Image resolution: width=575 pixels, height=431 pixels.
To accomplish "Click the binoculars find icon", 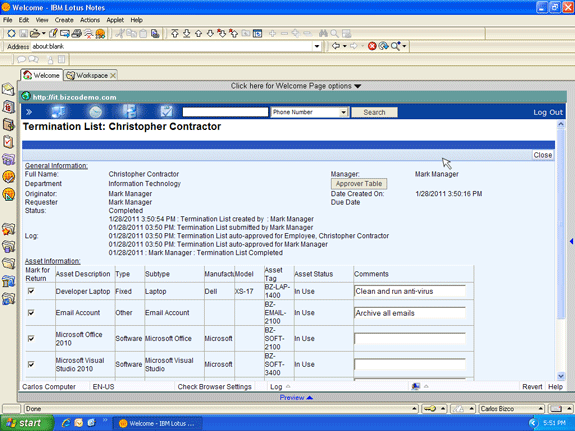I will click(x=323, y=34).
